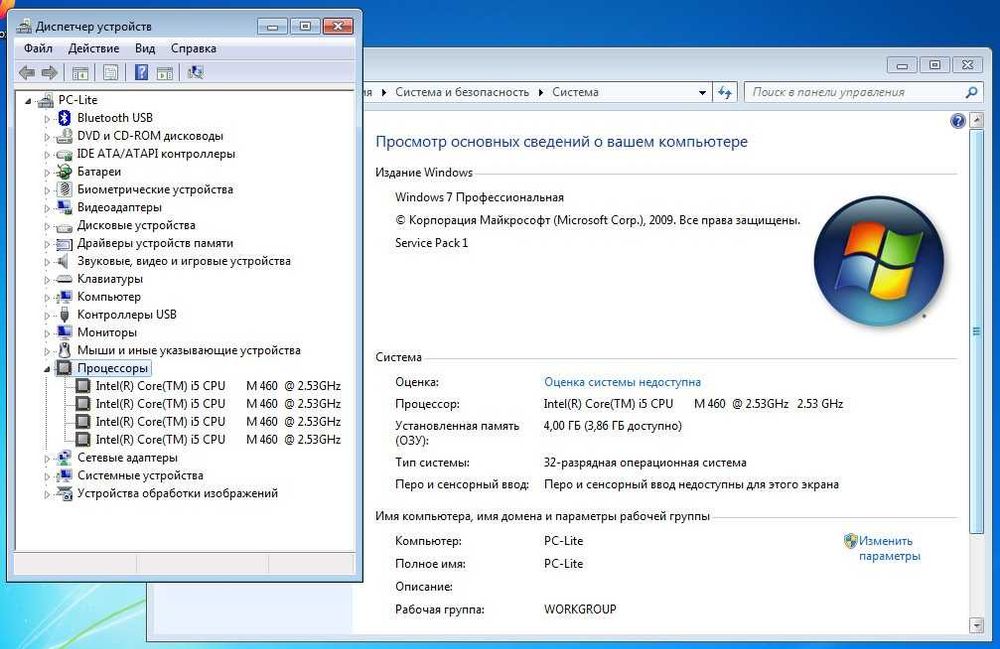Click the Изменить параметры link
Image resolution: width=1000 pixels, height=649 pixels.
tap(889, 548)
